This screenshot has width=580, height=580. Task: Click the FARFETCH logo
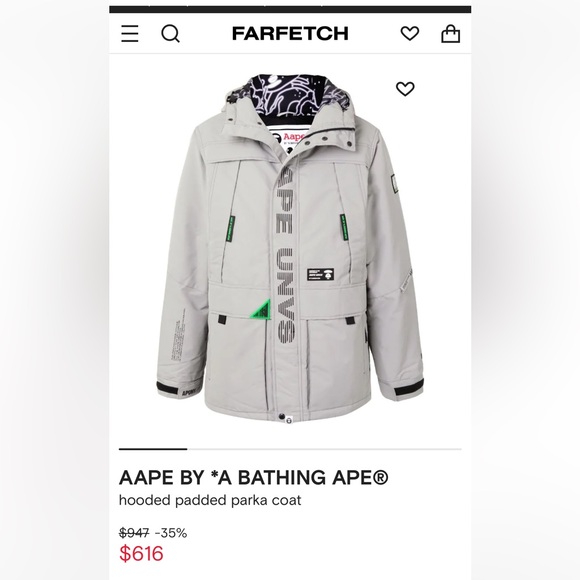click(x=290, y=34)
